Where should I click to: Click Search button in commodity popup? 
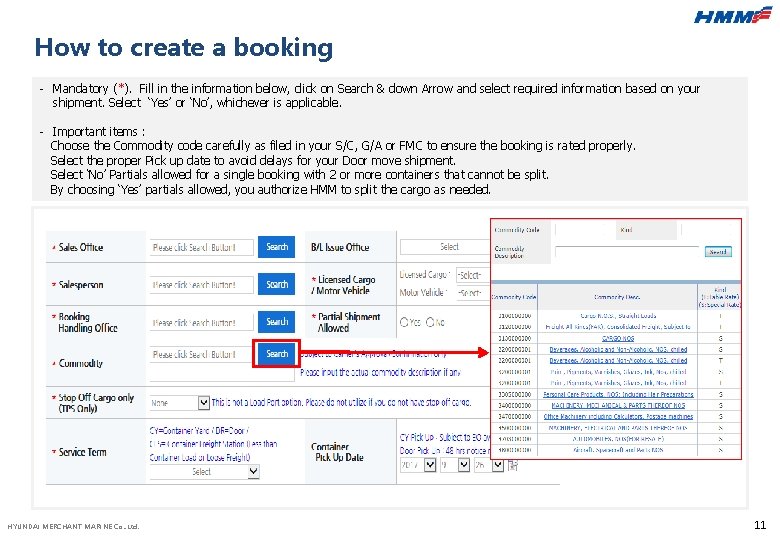click(x=718, y=252)
